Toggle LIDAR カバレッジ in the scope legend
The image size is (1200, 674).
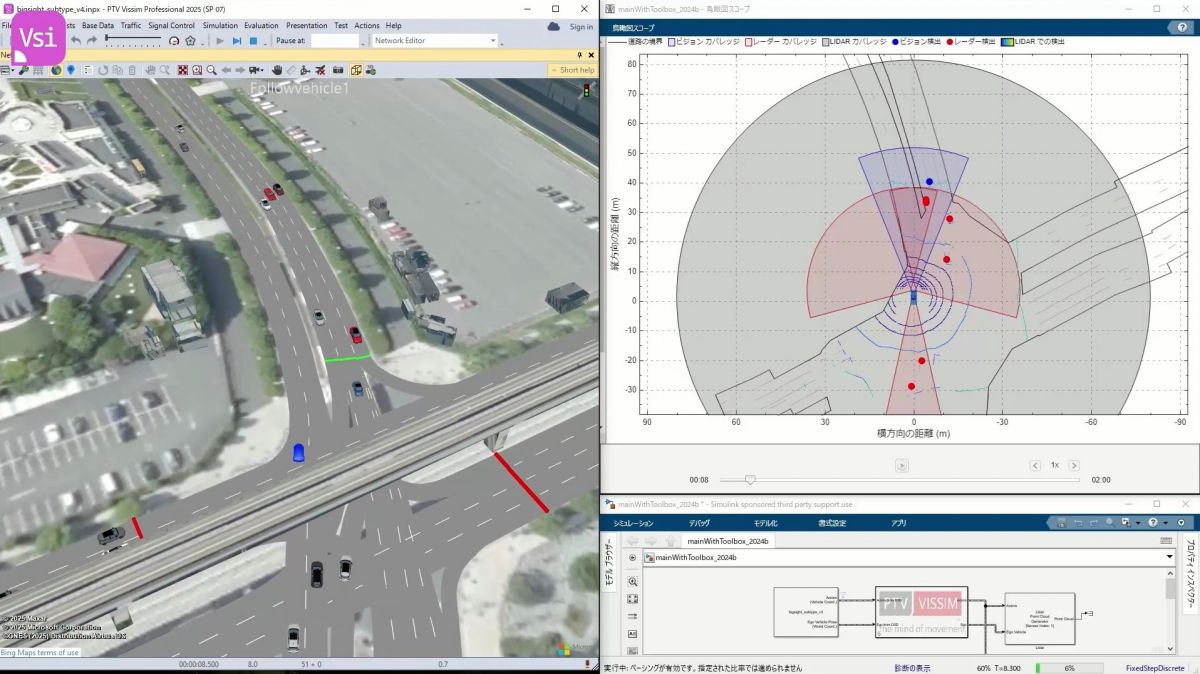pos(824,42)
